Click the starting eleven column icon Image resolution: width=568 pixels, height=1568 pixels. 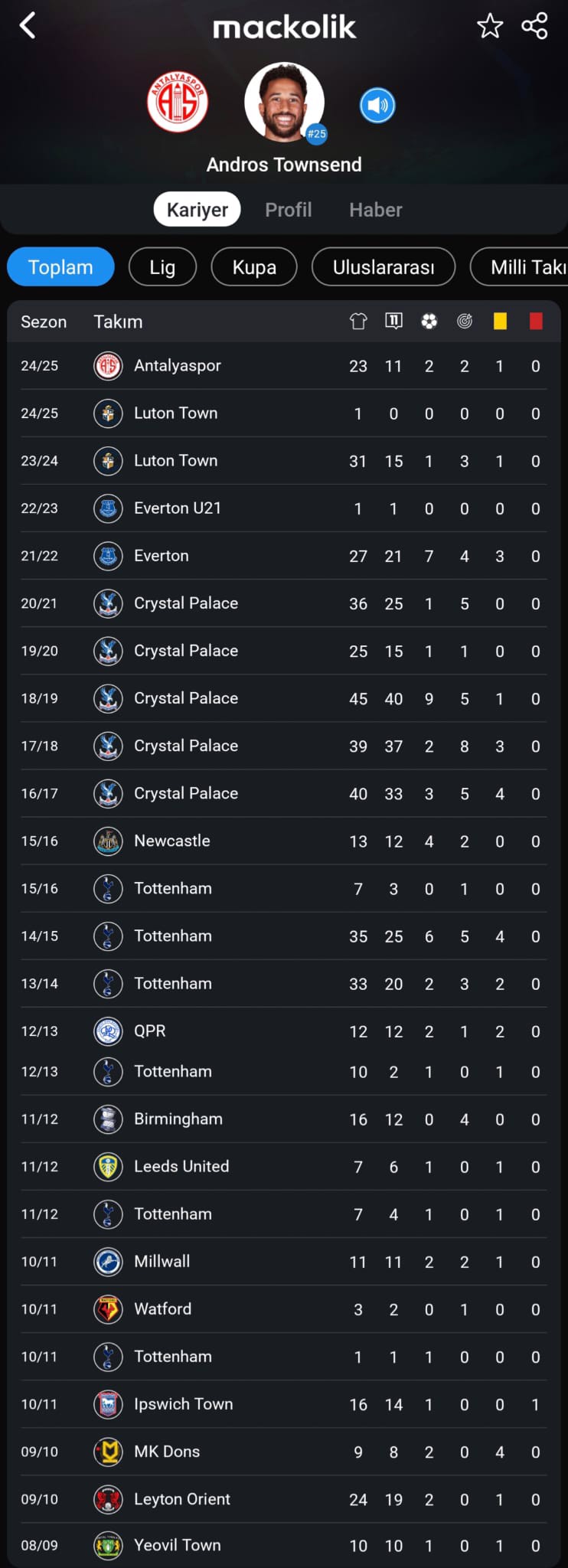393,322
